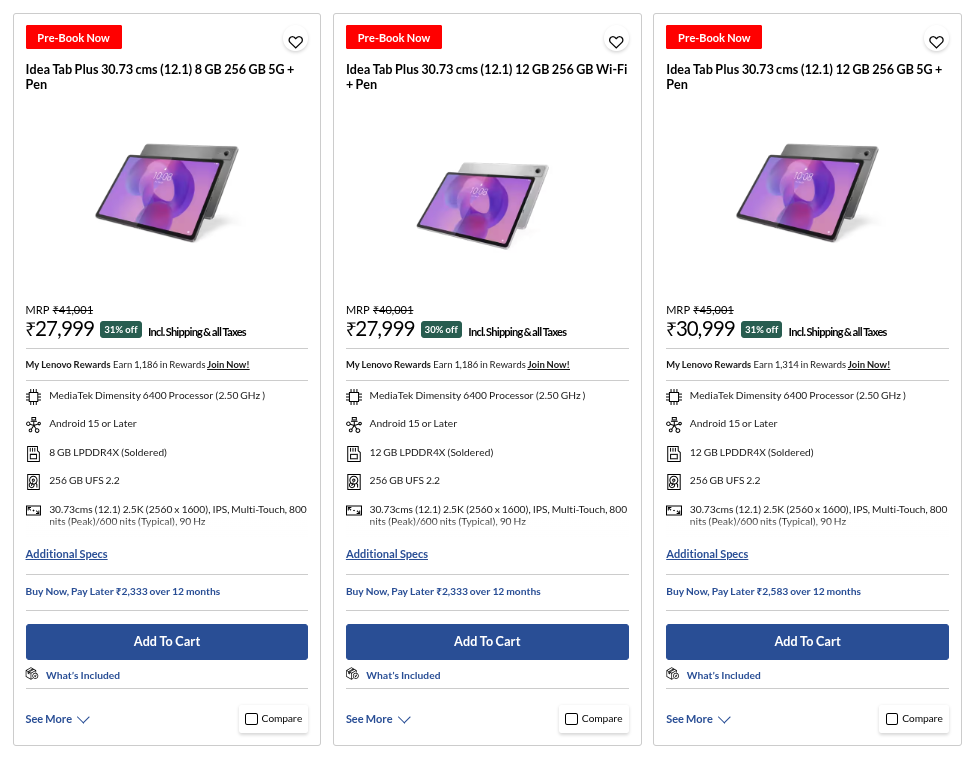This screenshot has width=977, height=760.
Task: Wishlist the 12 GB 5G tablet heart
Action: click(936, 42)
